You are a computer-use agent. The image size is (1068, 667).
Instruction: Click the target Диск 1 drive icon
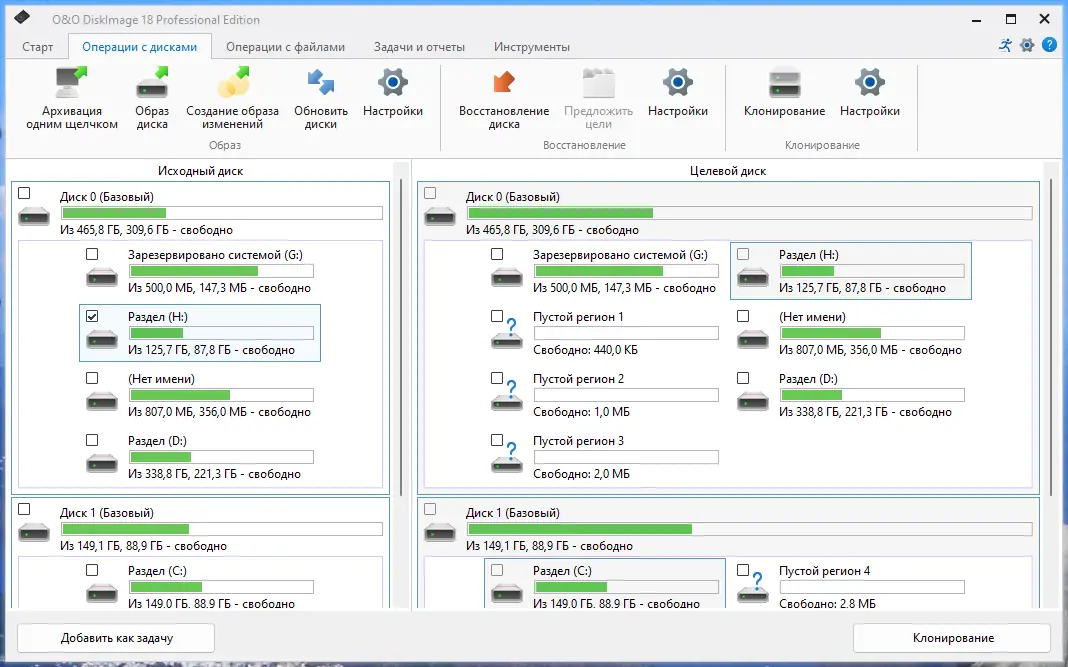pos(440,533)
